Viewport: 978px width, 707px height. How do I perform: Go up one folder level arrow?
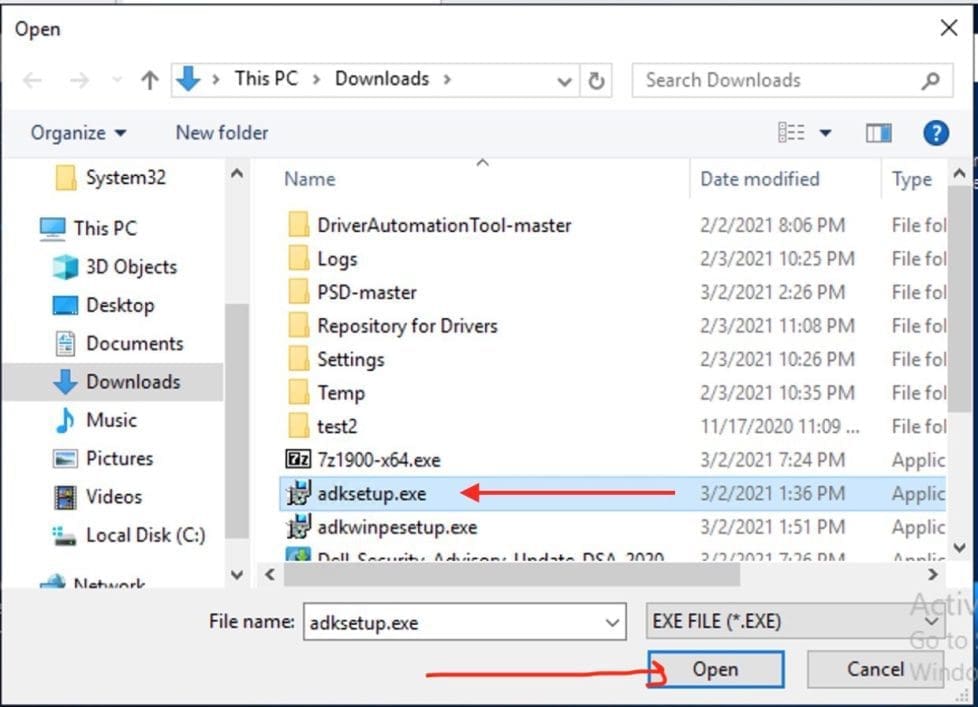149,81
